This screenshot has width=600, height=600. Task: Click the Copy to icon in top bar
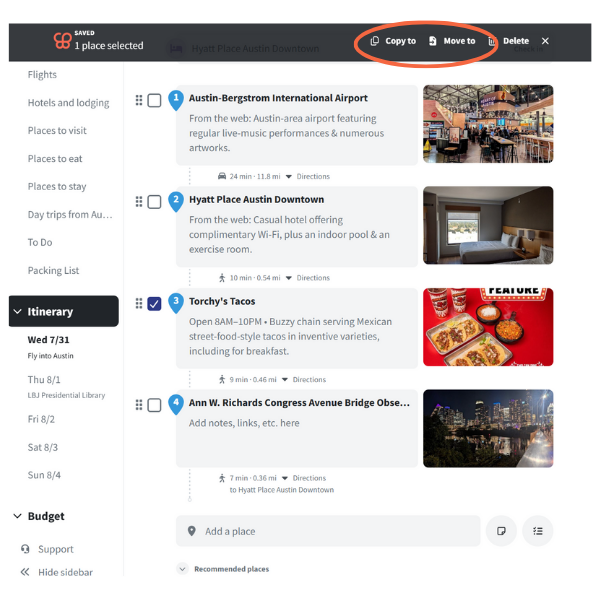(375, 41)
